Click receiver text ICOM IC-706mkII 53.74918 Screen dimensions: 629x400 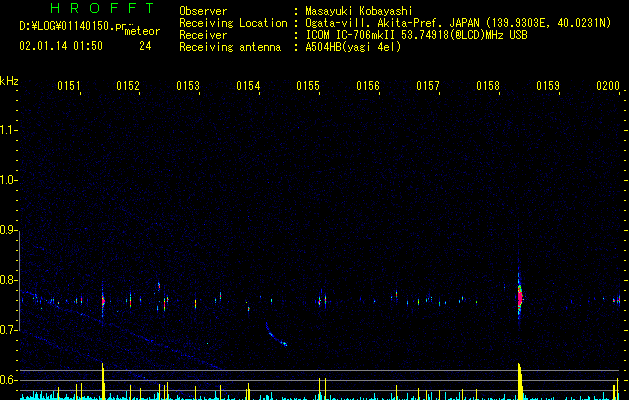(416, 35)
